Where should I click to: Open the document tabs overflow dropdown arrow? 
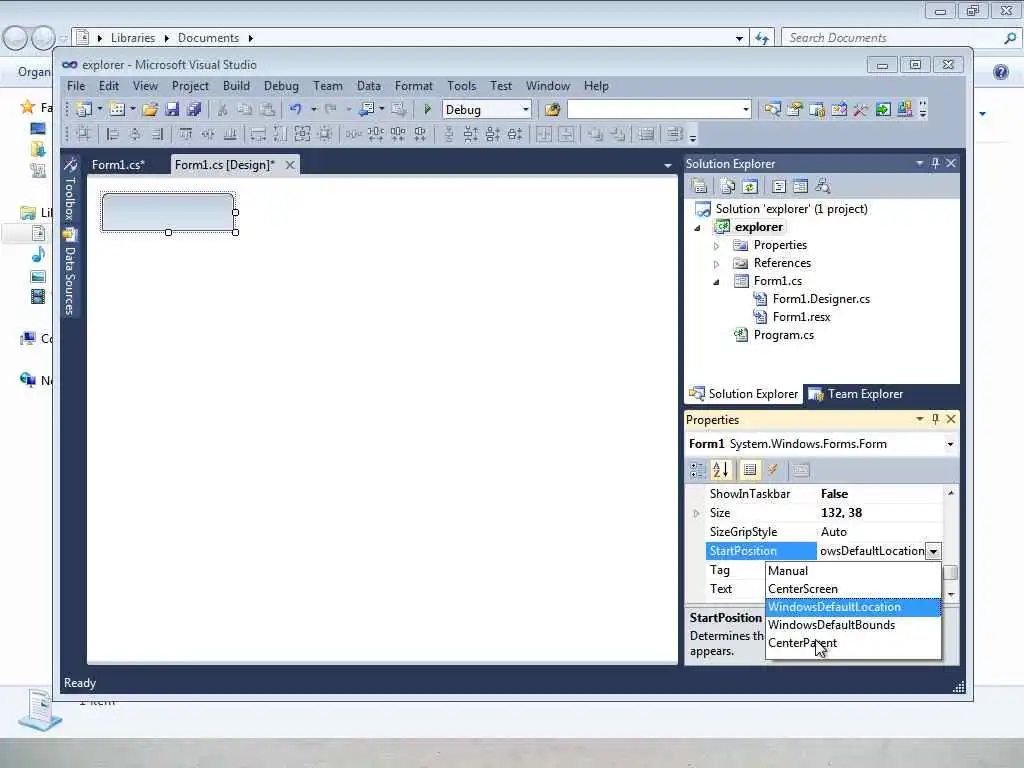coord(667,166)
